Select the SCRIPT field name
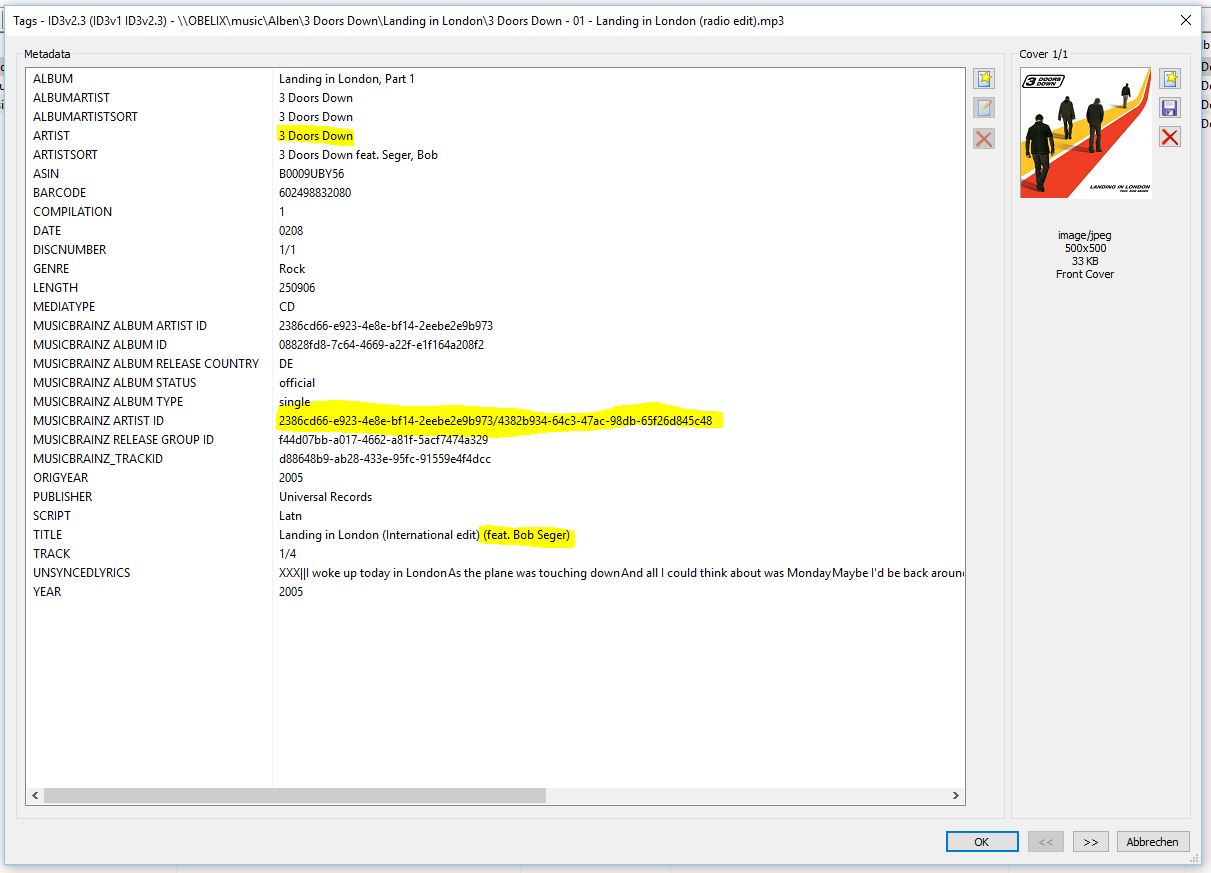 click(52, 516)
